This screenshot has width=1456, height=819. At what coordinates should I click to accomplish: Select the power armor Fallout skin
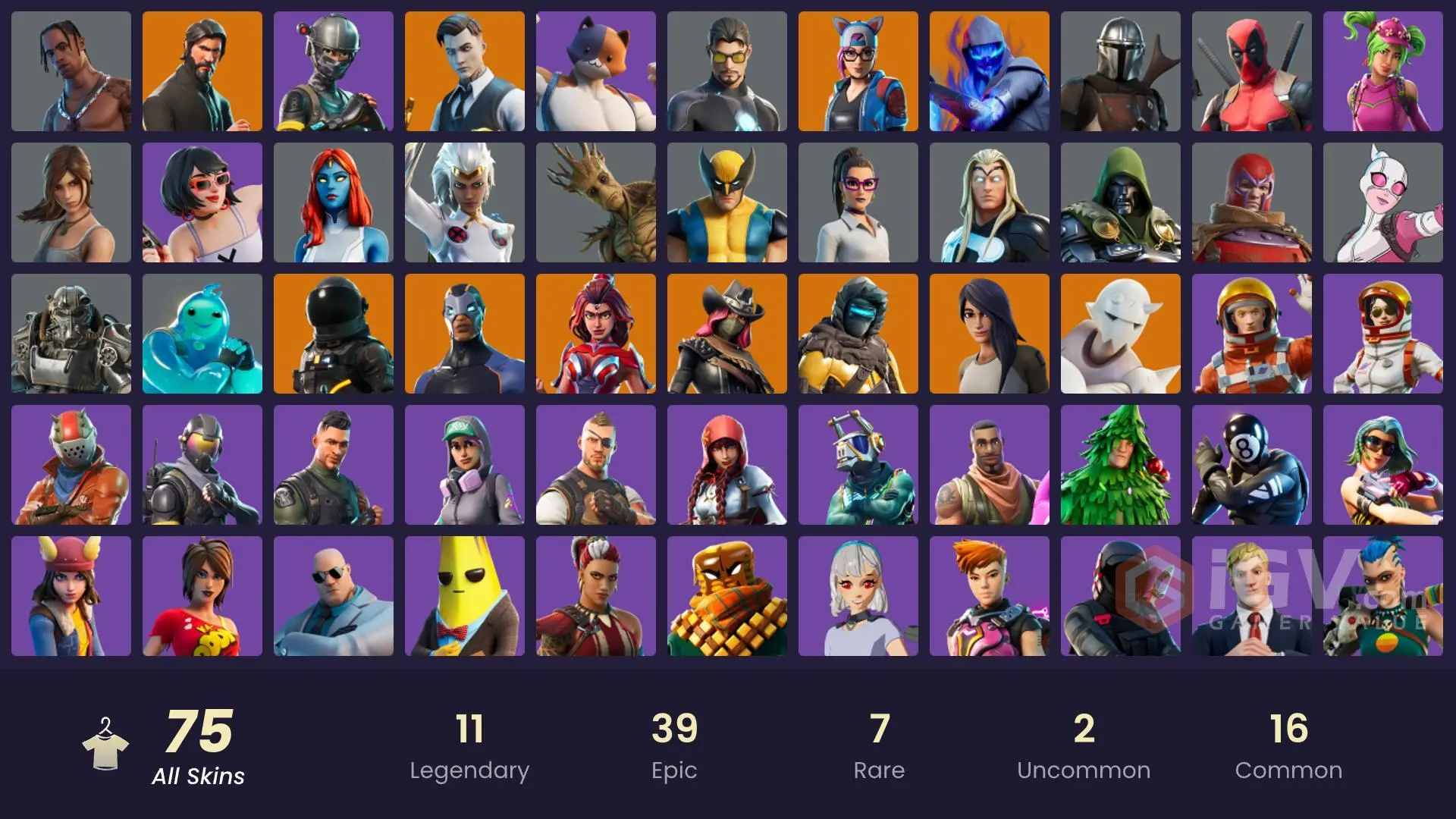click(x=71, y=334)
